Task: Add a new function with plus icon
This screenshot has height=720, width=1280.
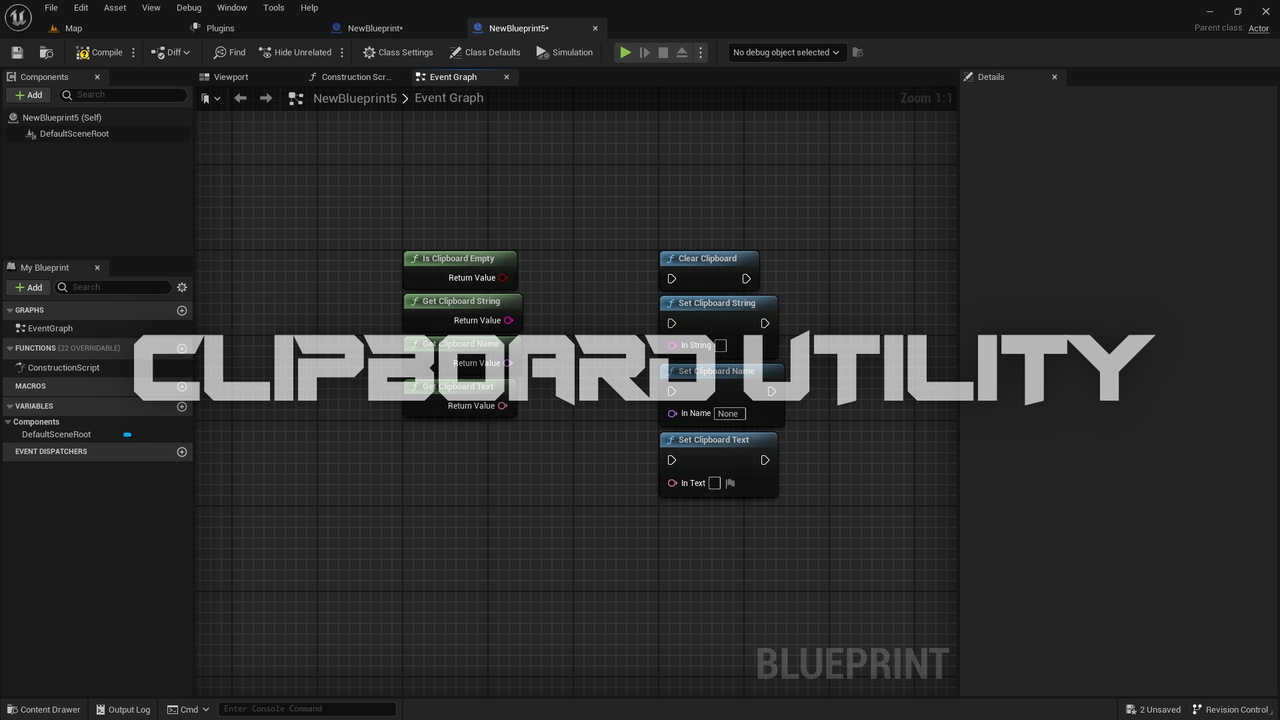Action: coord(182,348)
